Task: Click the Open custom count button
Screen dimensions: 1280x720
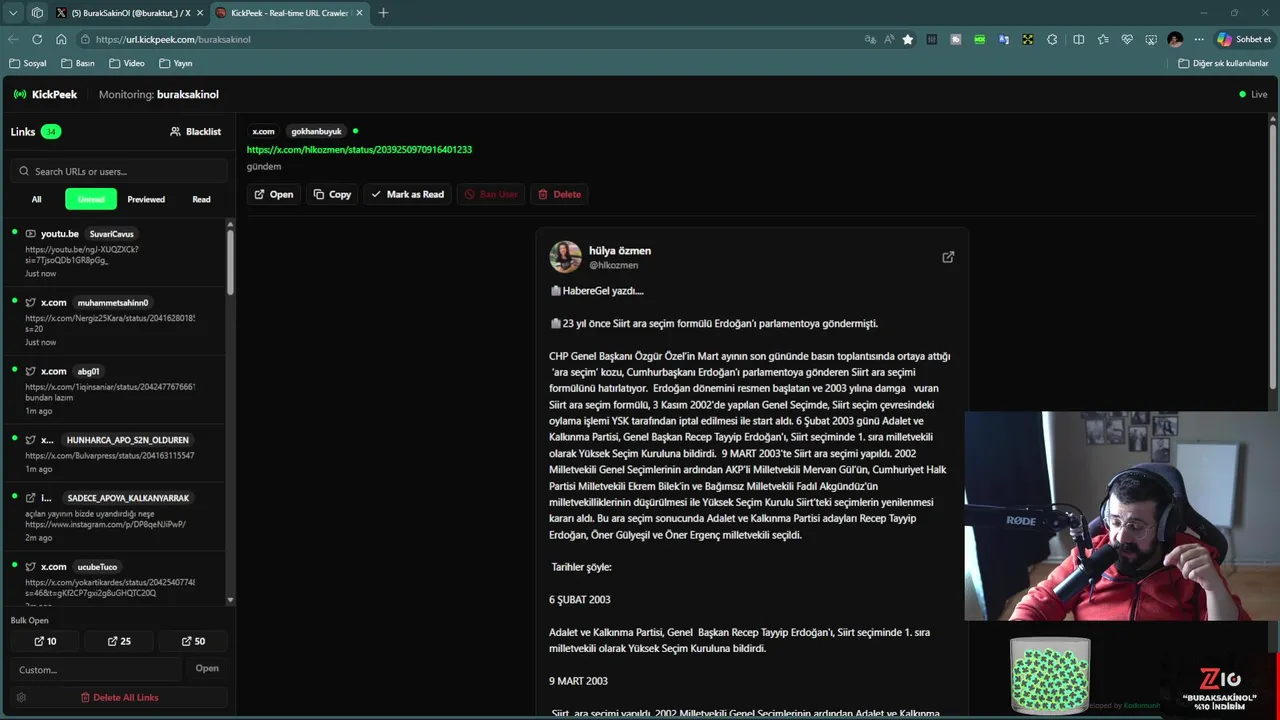Action: (x=207, y=668)
